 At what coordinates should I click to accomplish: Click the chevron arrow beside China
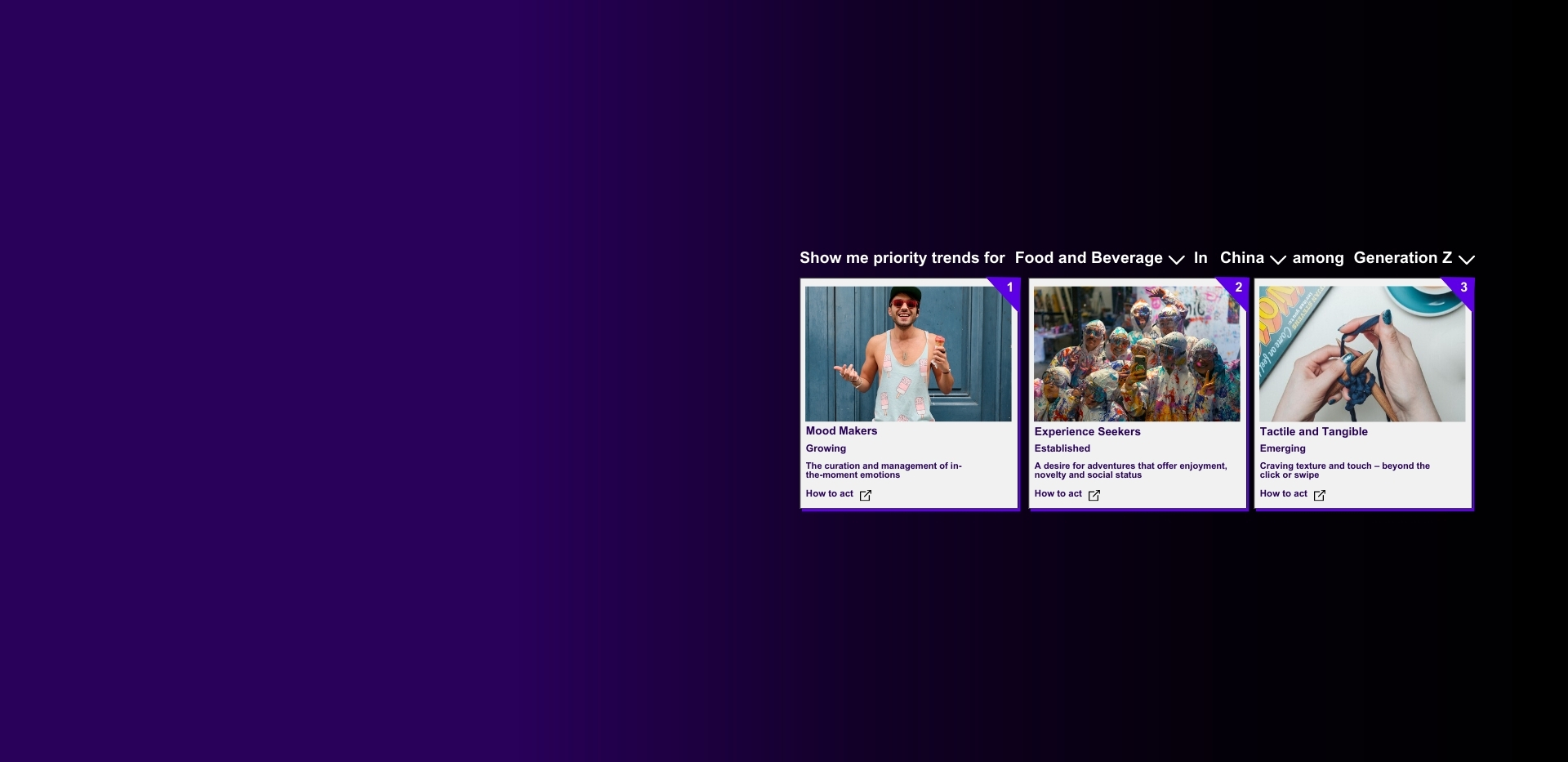tap(1278, 260)
